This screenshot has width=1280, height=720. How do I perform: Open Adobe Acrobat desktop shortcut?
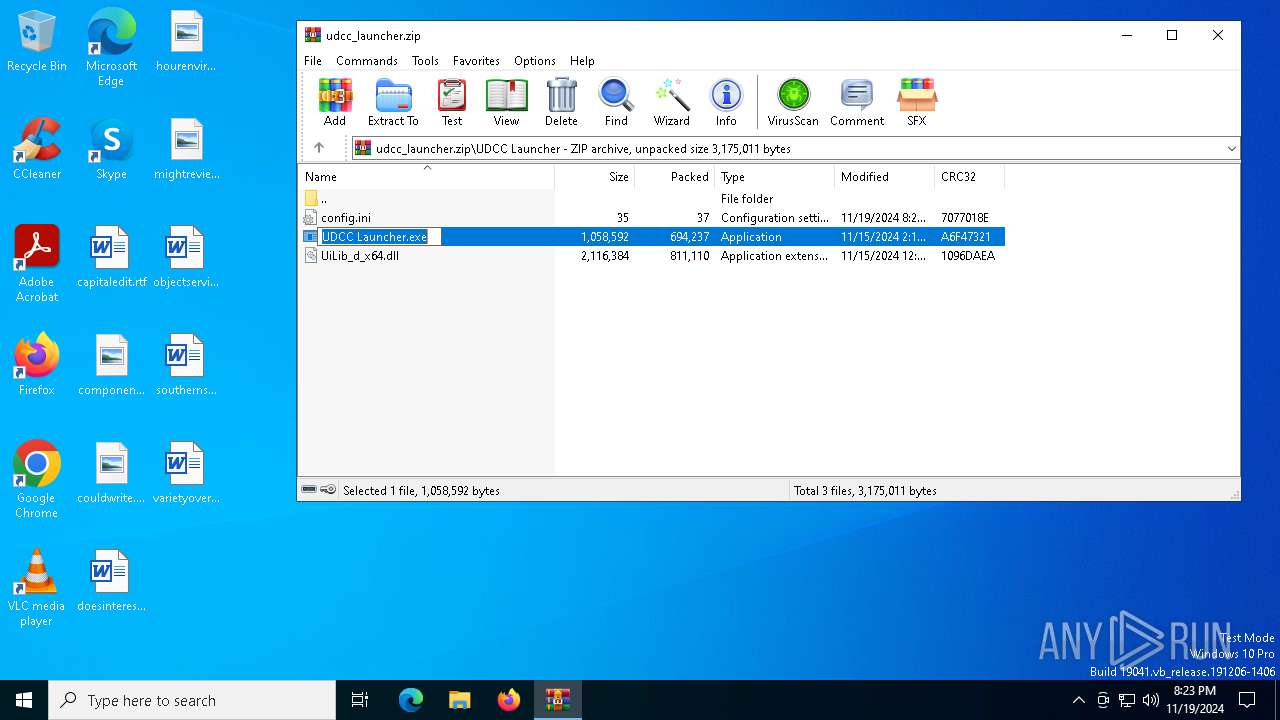[37, 264]
